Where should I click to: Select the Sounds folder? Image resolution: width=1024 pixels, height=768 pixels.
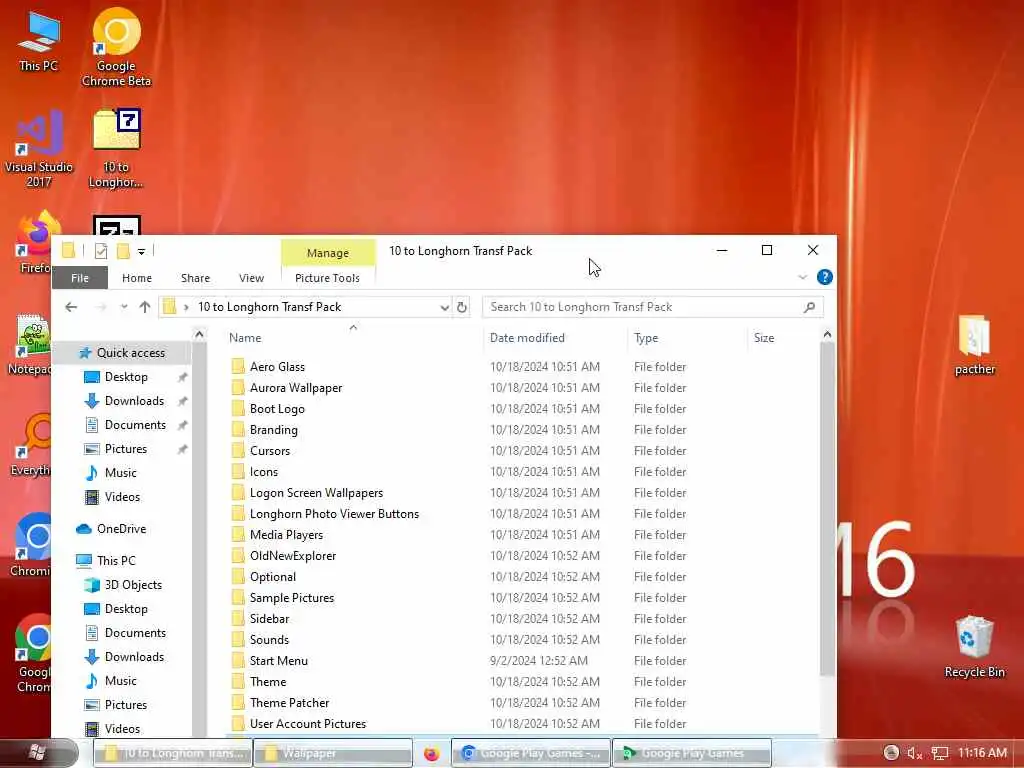pos(268,640)
